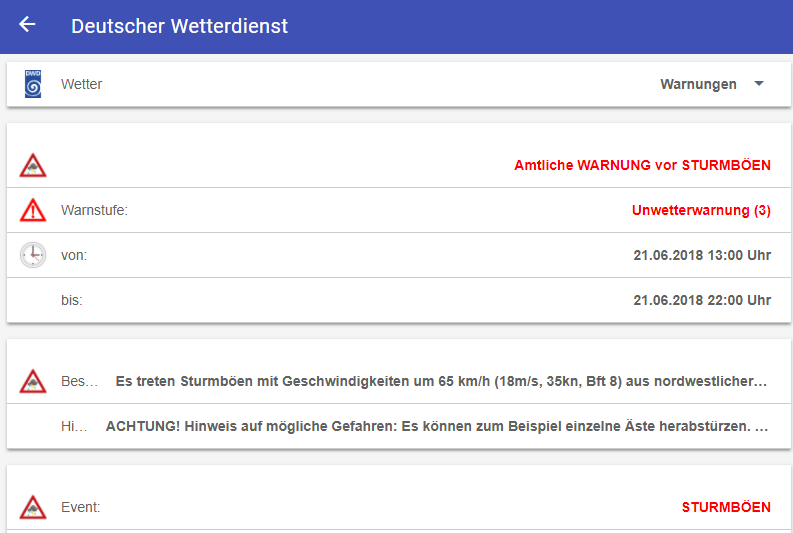Viewport: 793px width, 533px height.
Task: Click end time 21.06.2018 22:00 Uhr
Action: point(702,300)
